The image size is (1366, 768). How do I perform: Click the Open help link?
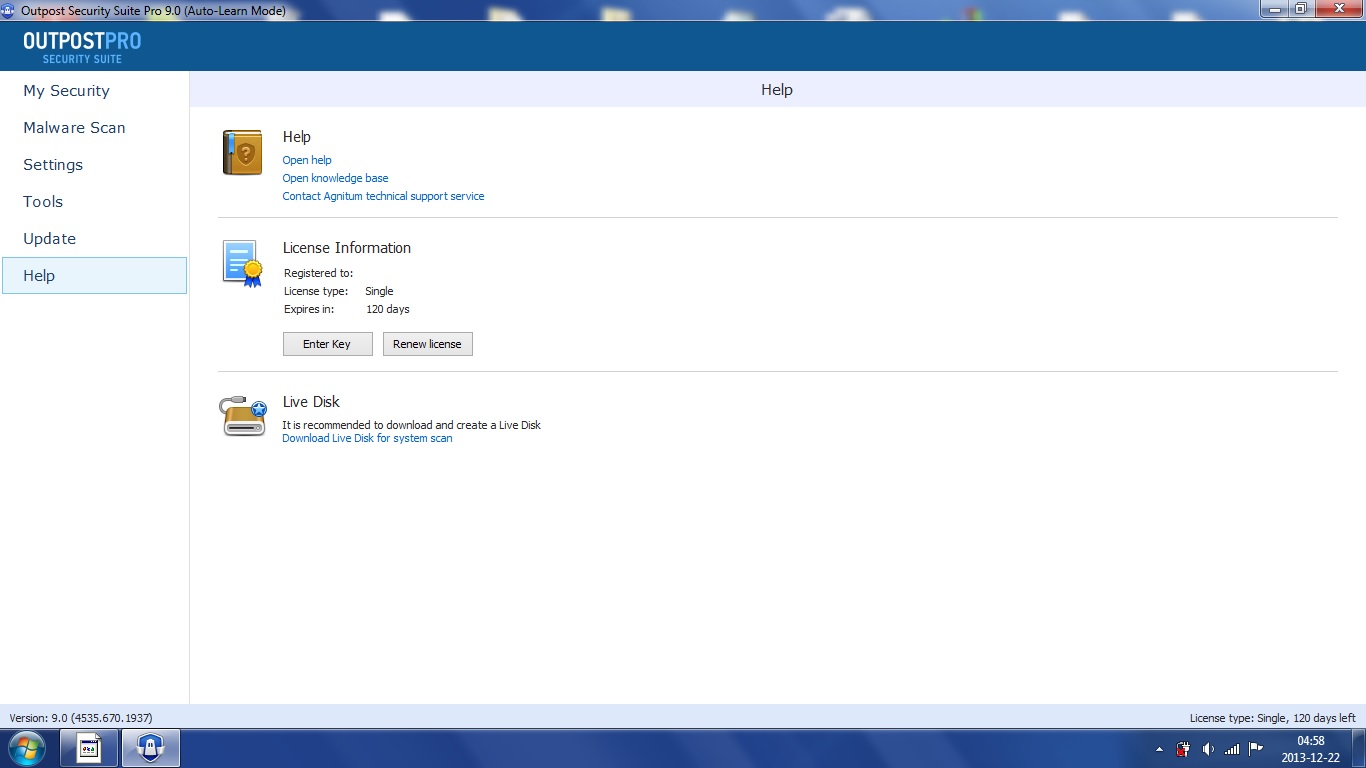pos(307,160)
